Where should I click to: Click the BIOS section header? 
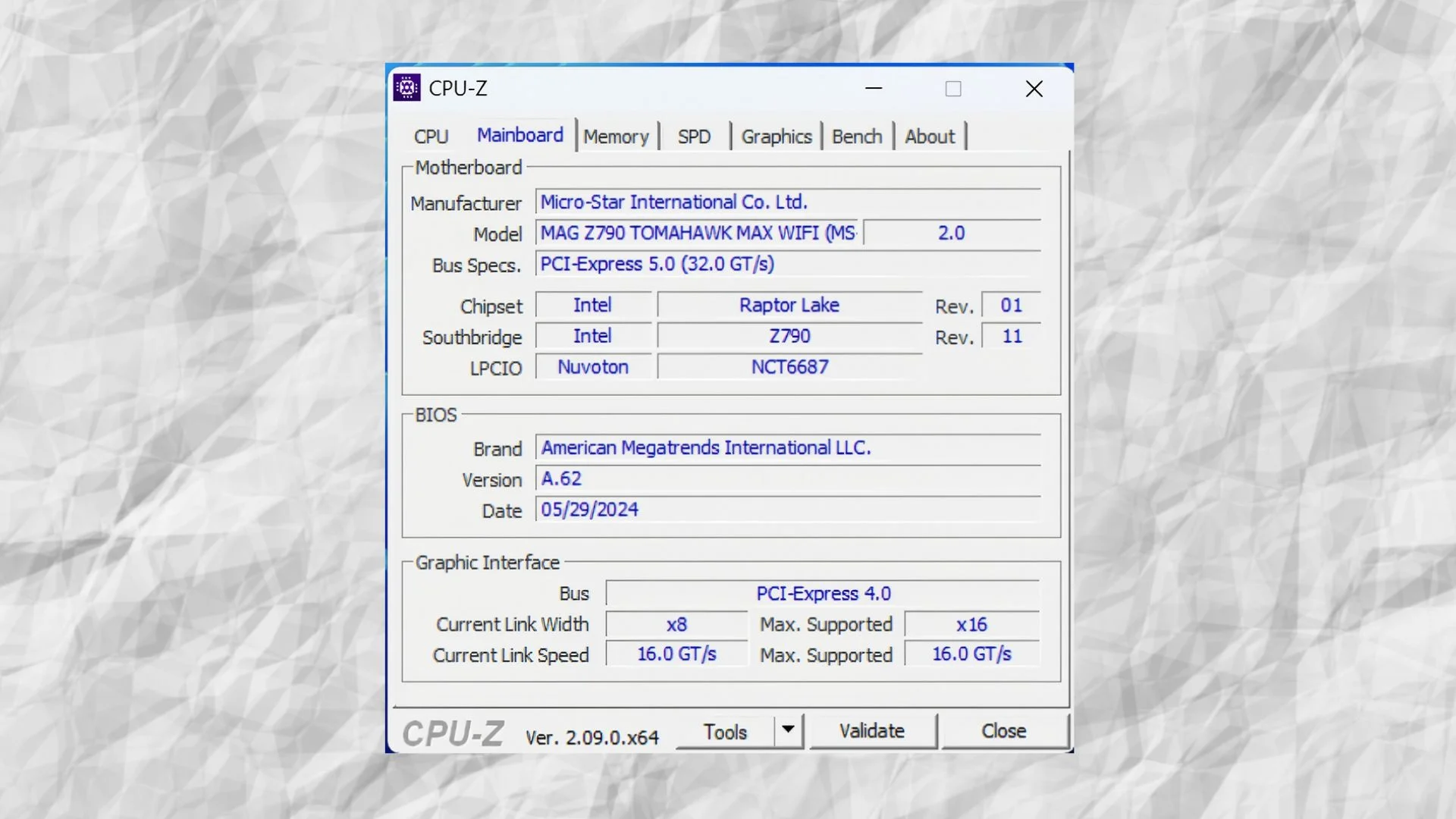436,414
